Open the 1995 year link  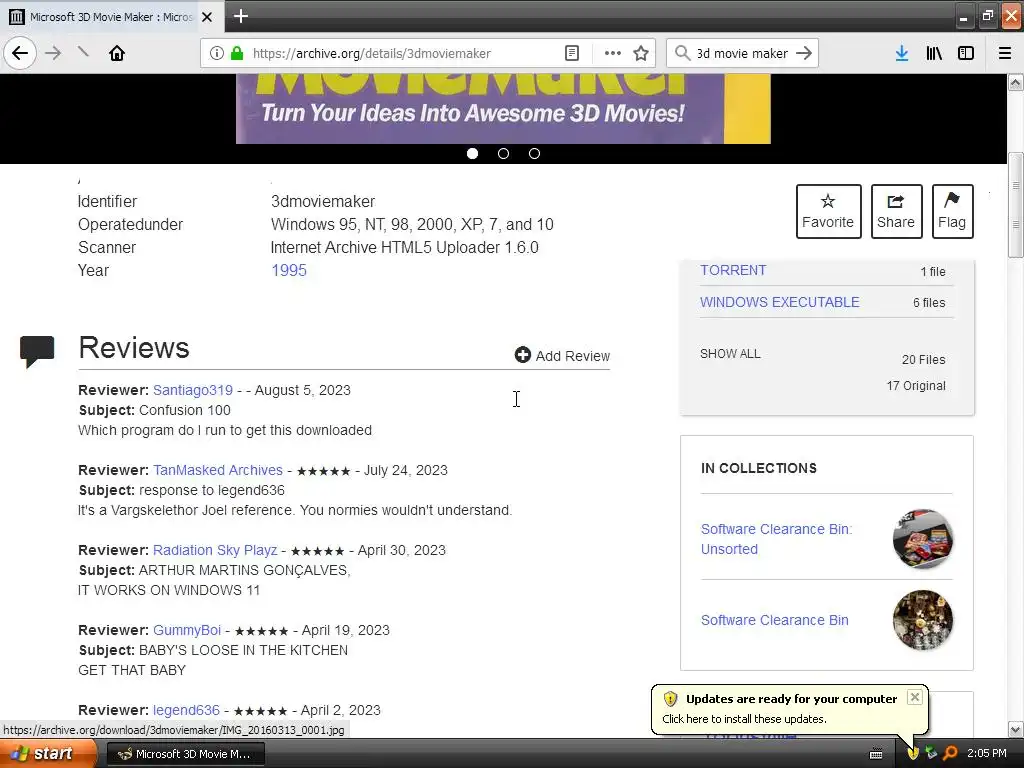pos(289,270)
